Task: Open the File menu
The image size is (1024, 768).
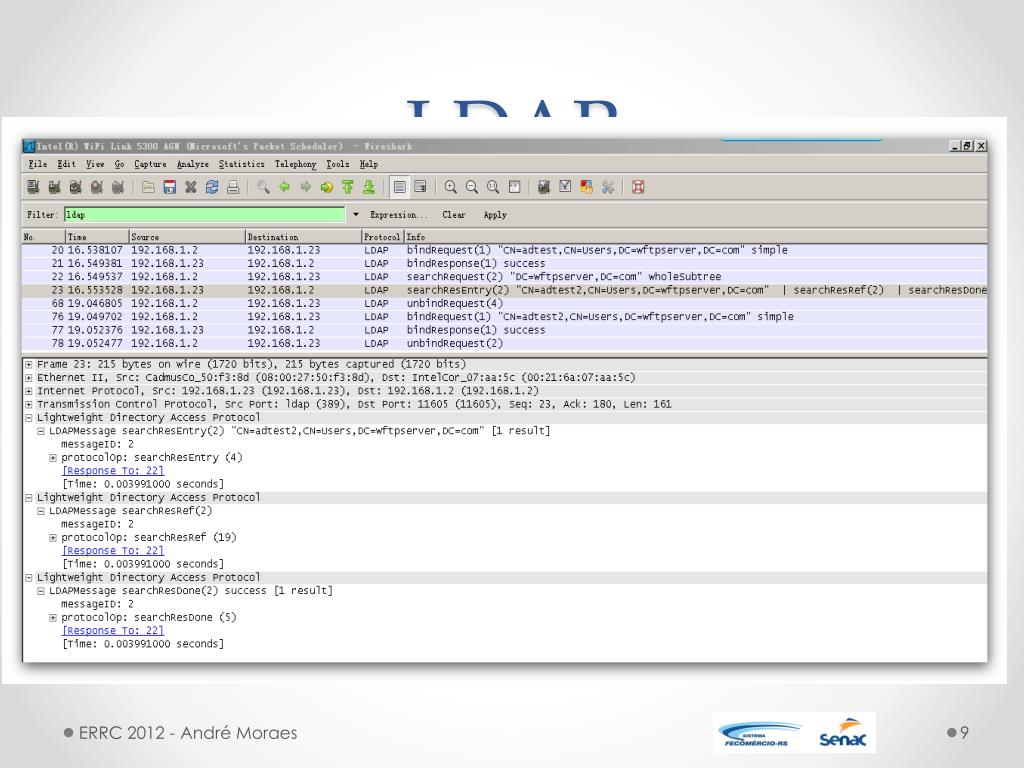Action: (x=37, y=164)
